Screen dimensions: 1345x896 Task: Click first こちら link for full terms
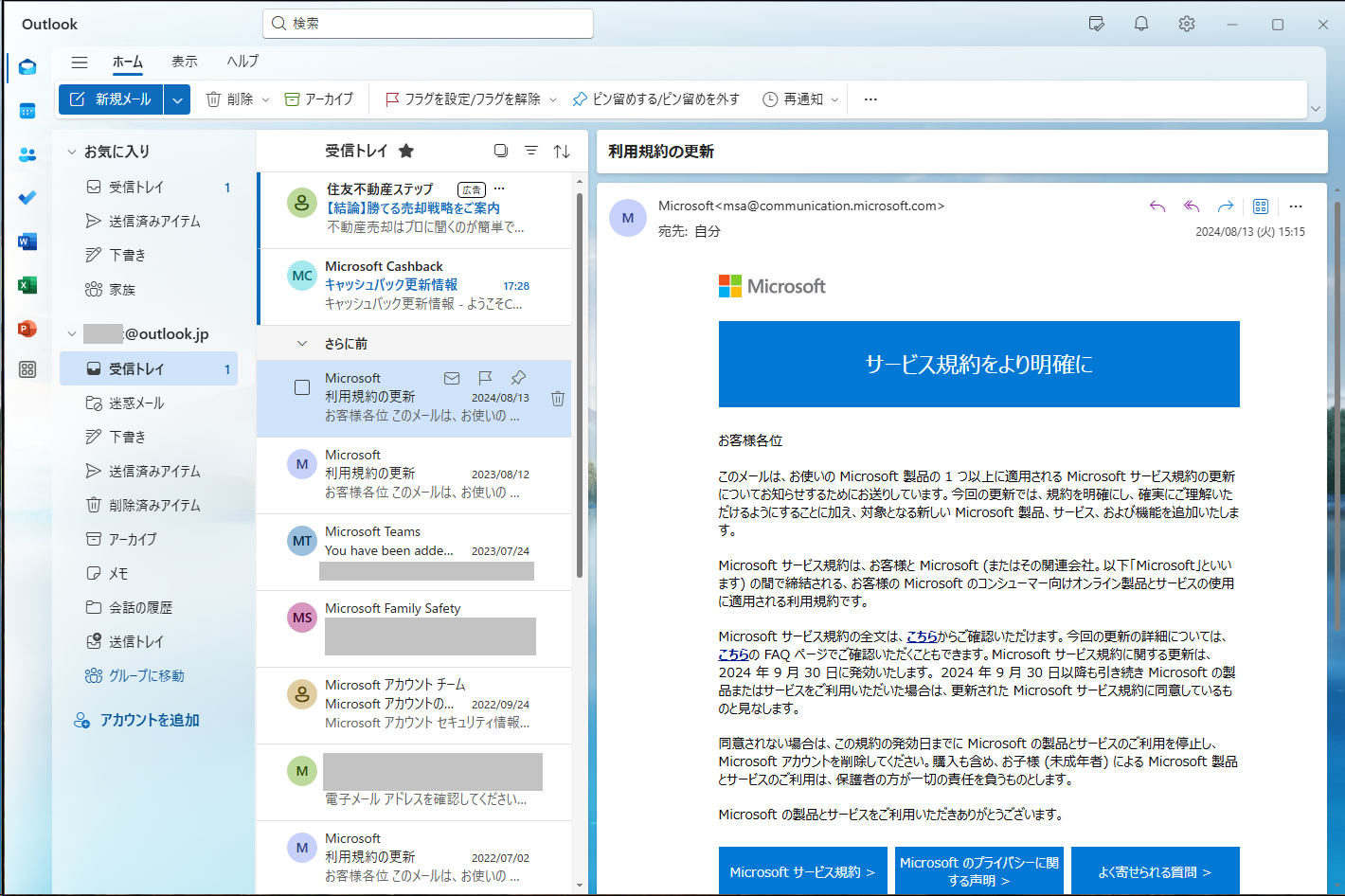point(922,636)
